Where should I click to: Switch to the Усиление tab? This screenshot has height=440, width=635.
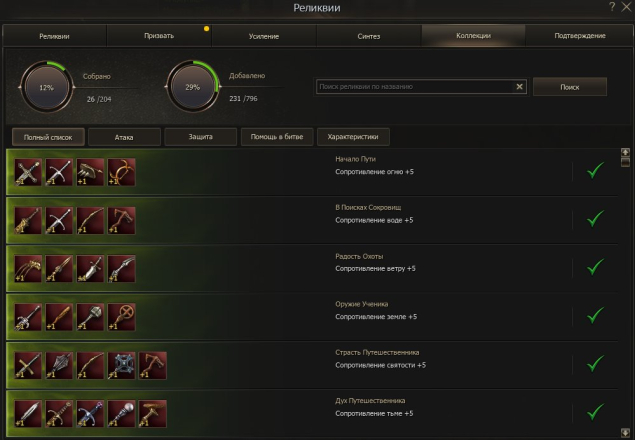[264, 36]
